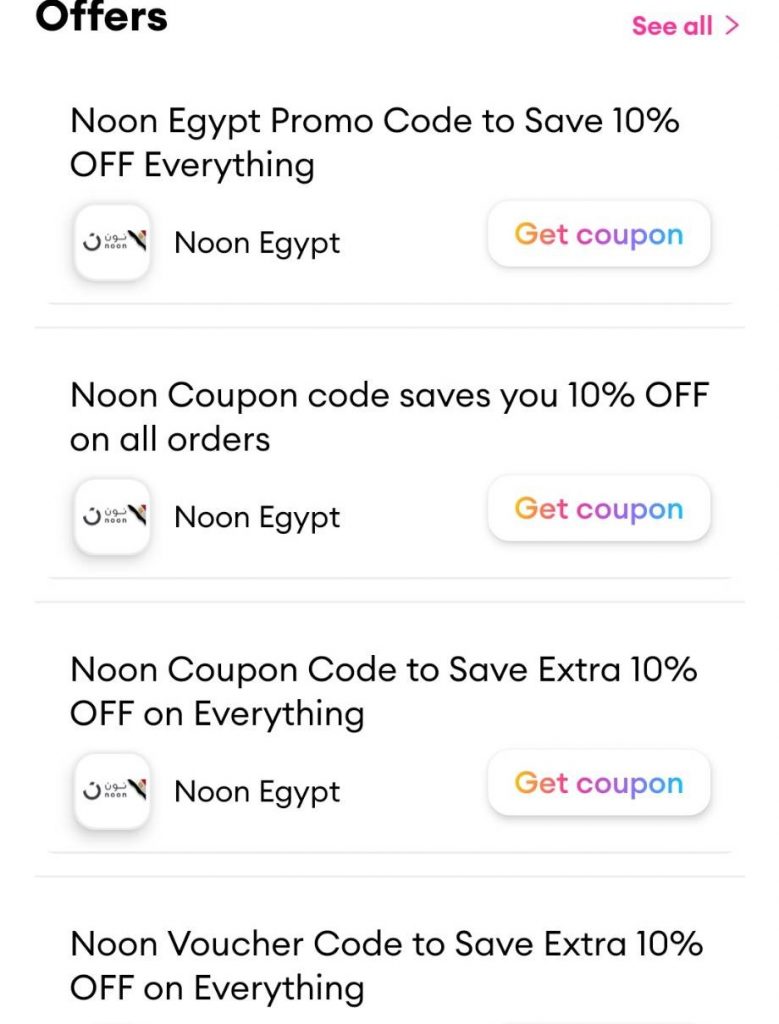Click Noon logo icon under Promo Code offer

click(x=112, y=242)
